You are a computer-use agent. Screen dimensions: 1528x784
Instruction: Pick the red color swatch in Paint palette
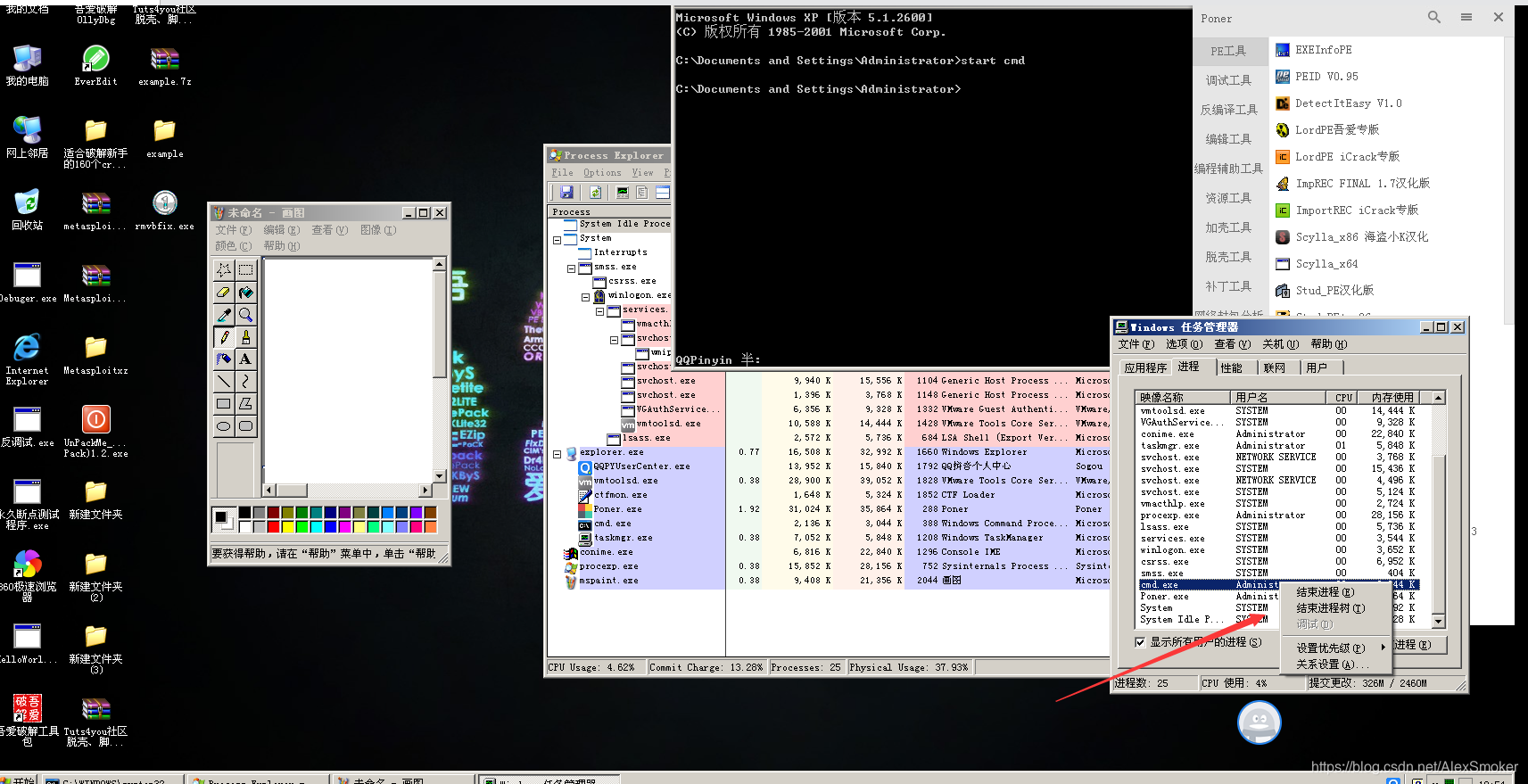[274, 526]
